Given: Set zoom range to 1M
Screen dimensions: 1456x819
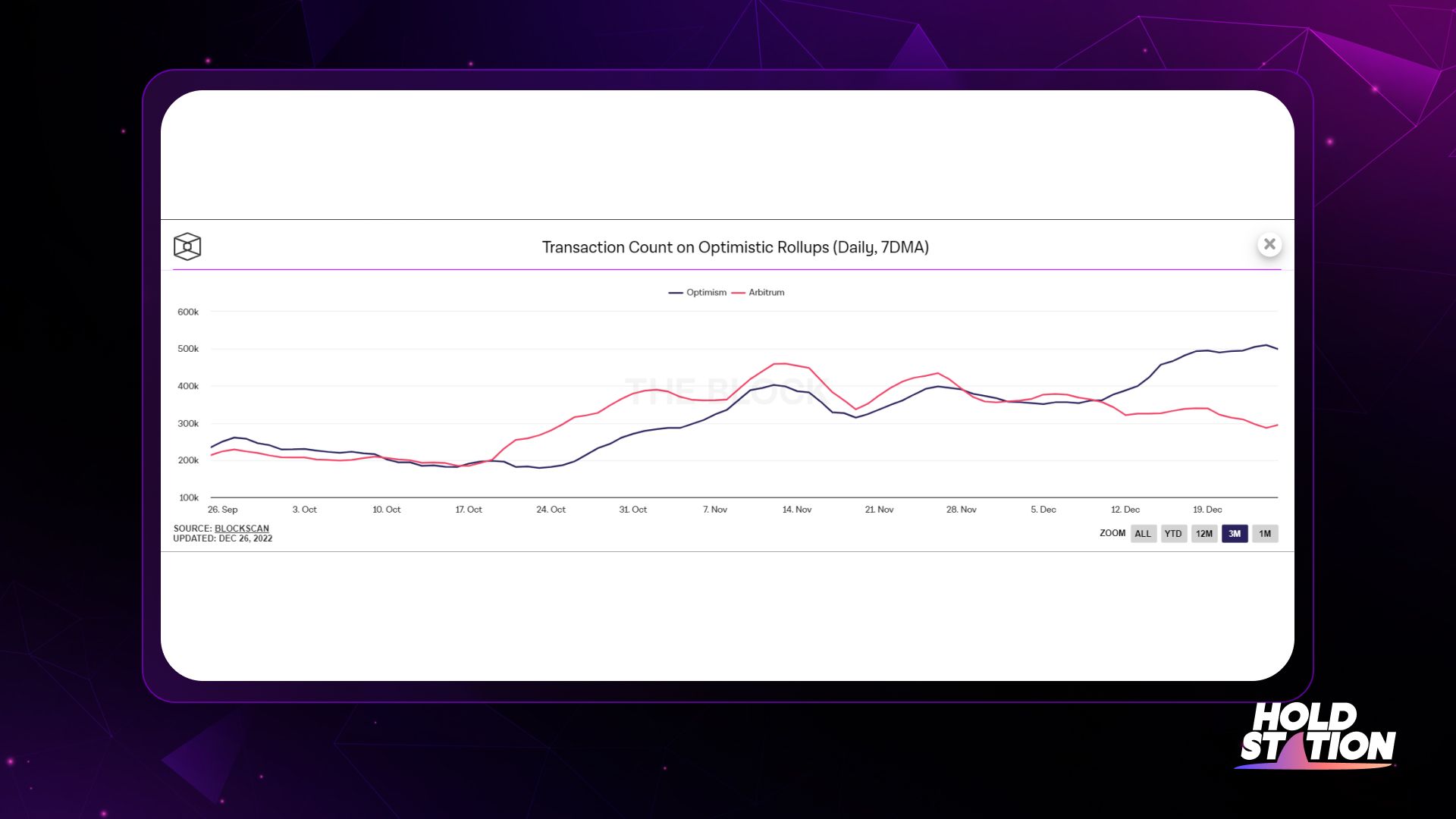Looking at the screenshot, I should pyautogui.click(x=1265, y=534).
